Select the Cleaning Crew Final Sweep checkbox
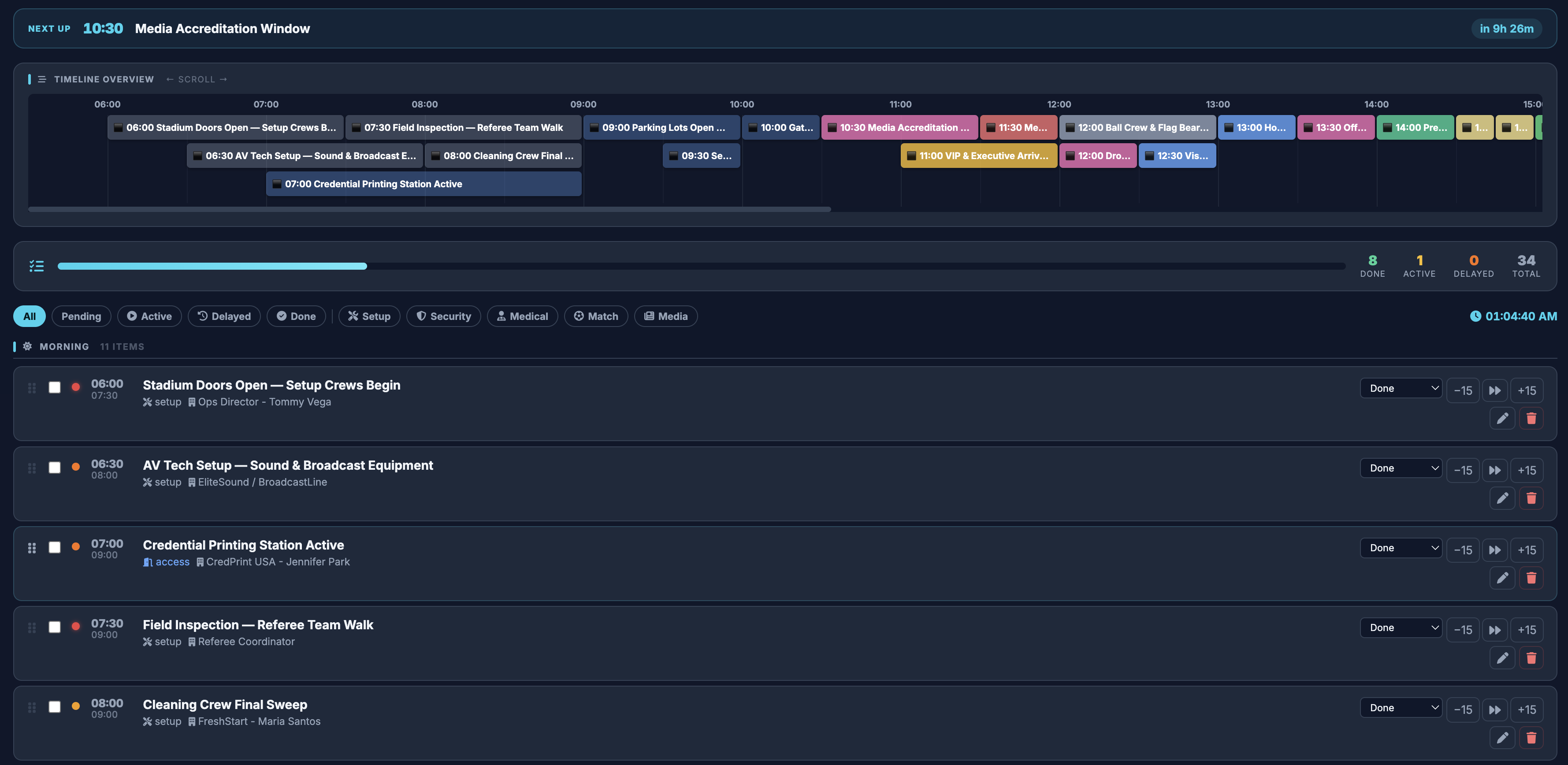1568x765 pixels. (x=55, y=706)
